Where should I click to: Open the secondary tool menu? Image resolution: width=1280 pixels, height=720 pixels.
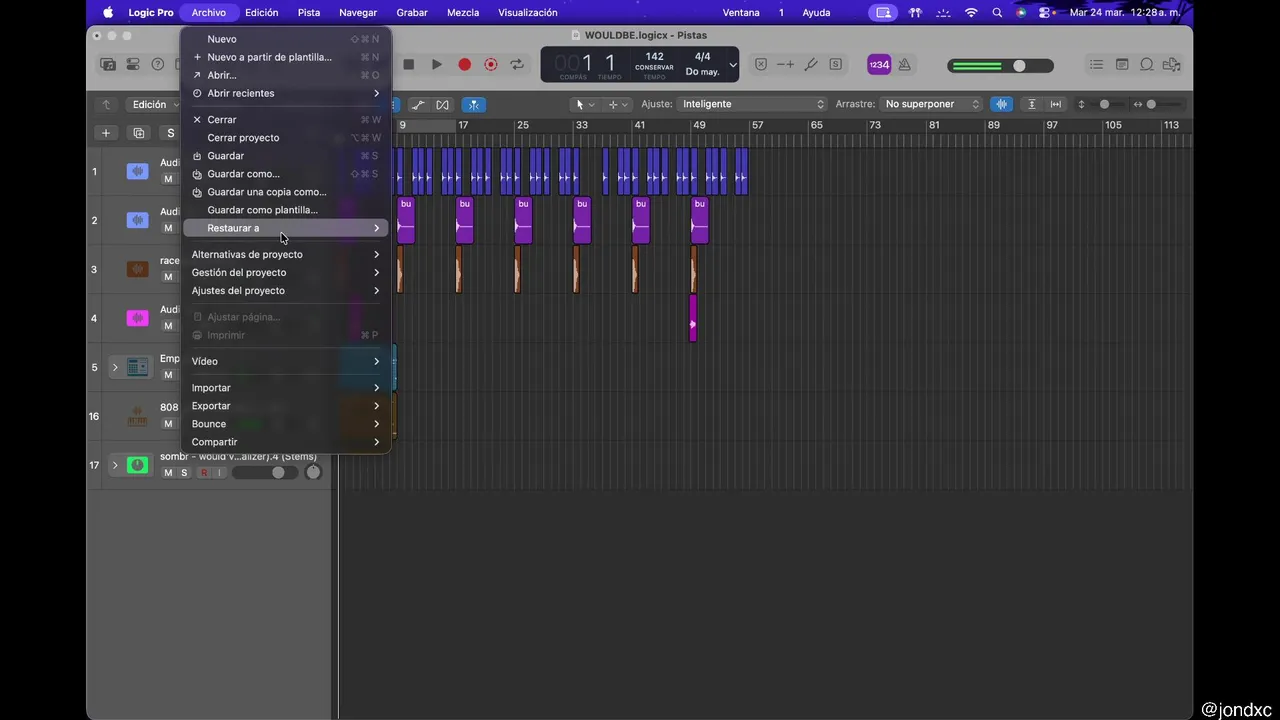click(619, 104)
